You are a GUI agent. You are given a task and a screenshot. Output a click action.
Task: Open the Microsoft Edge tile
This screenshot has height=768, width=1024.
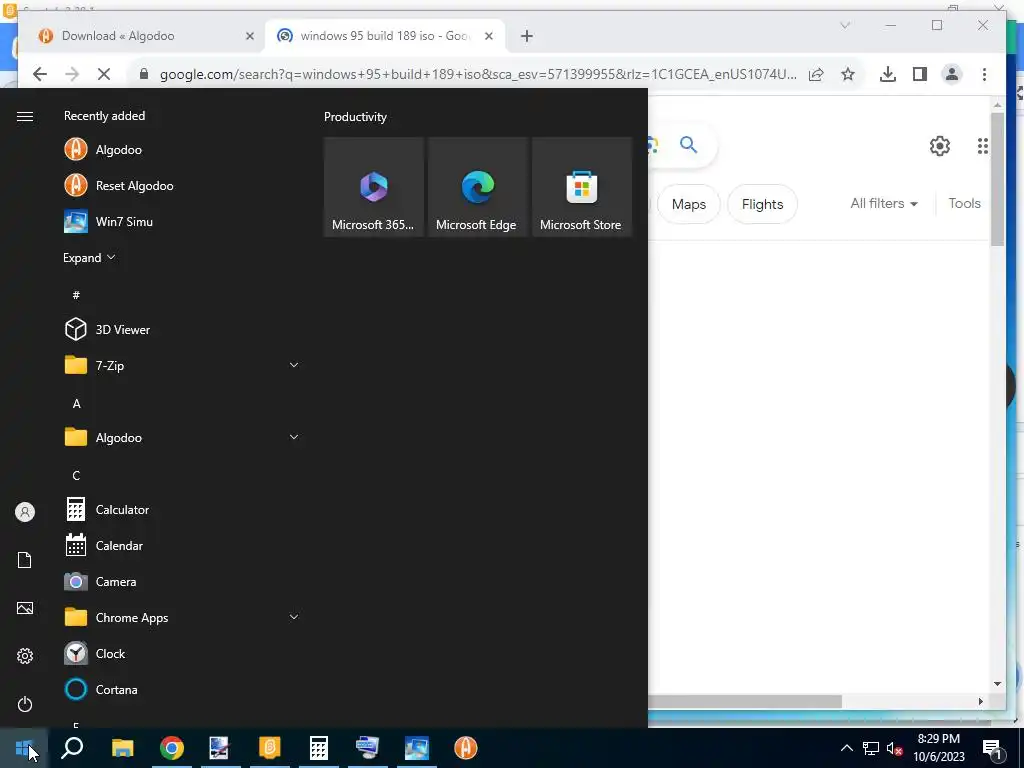click(477, 187)
